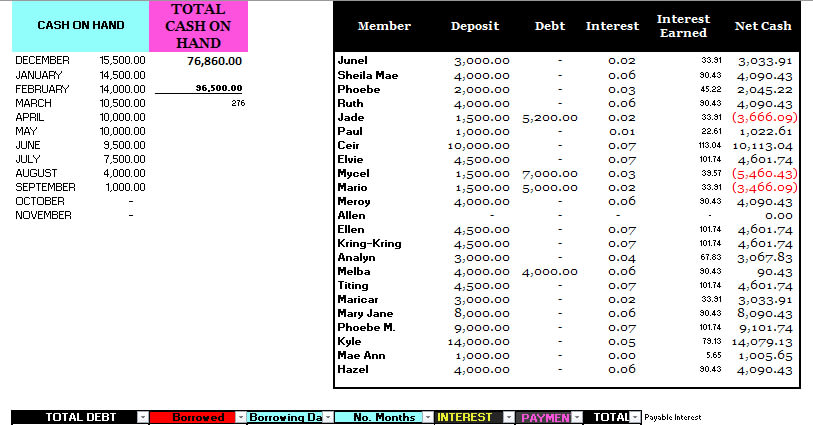This screenshot has height=425, width=813.
Task: Open the TOTAL column filter dropdown
Action: (635, 417)
